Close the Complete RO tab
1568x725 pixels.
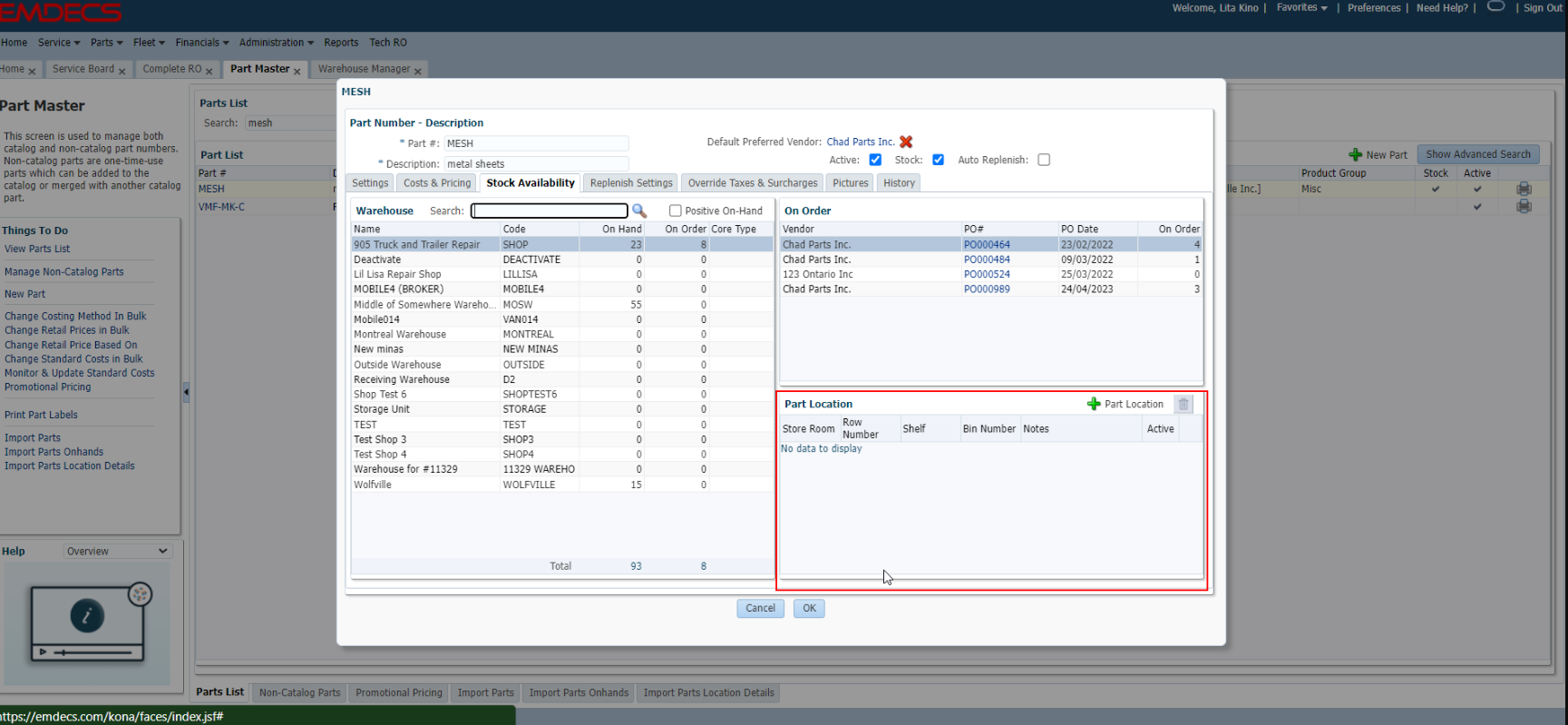(x=209, y=71)
